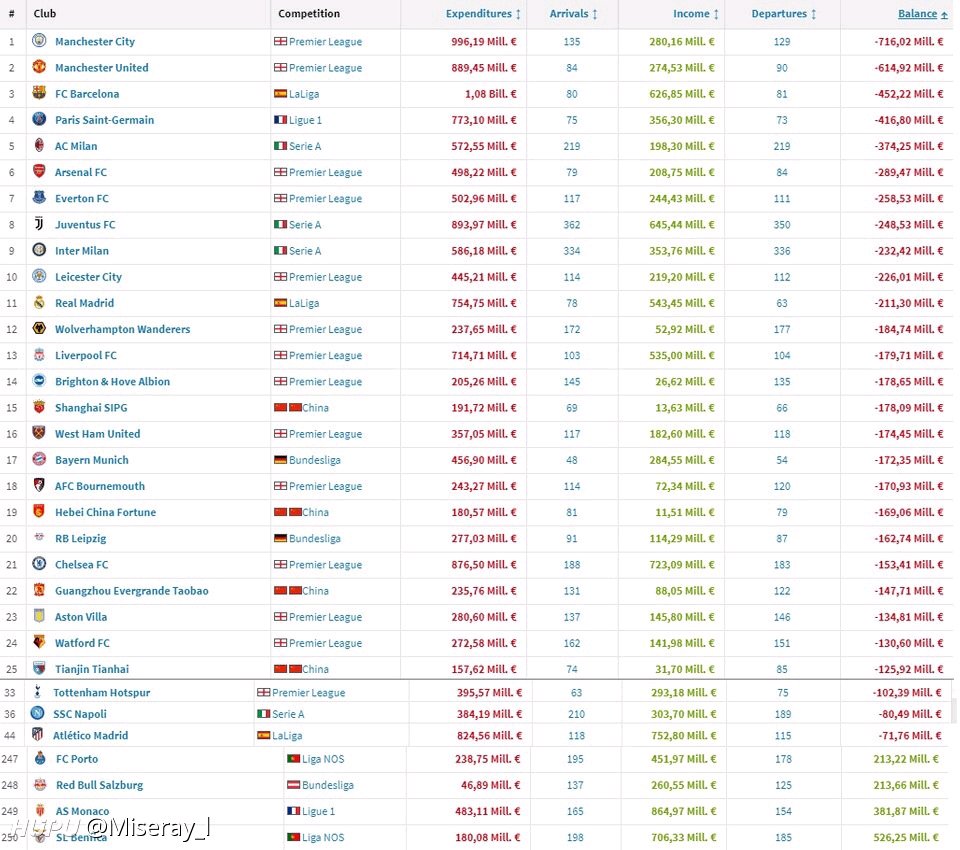
Task: Open the Red Bull Salzburg club link
Action: pos(100,785)
